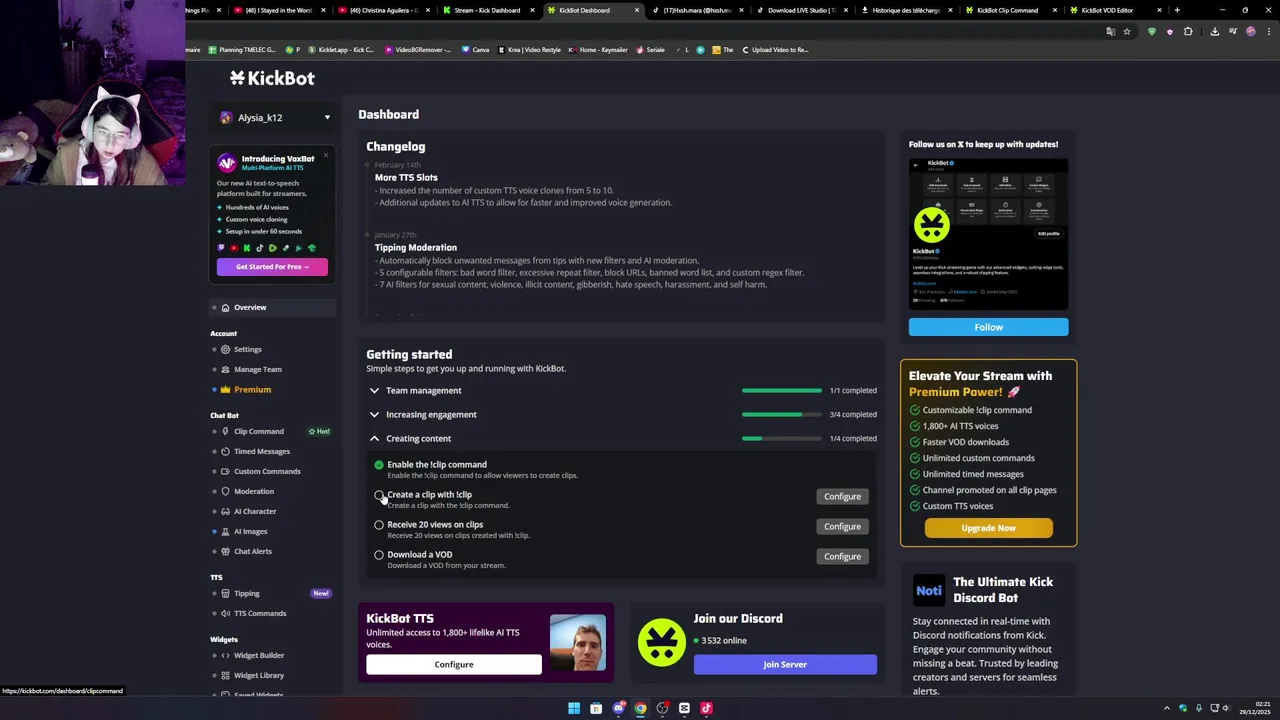Viewport: 1280px width, 720px height.
Task: Click the Clip Command sidebar icon
Action: [225, 431]
